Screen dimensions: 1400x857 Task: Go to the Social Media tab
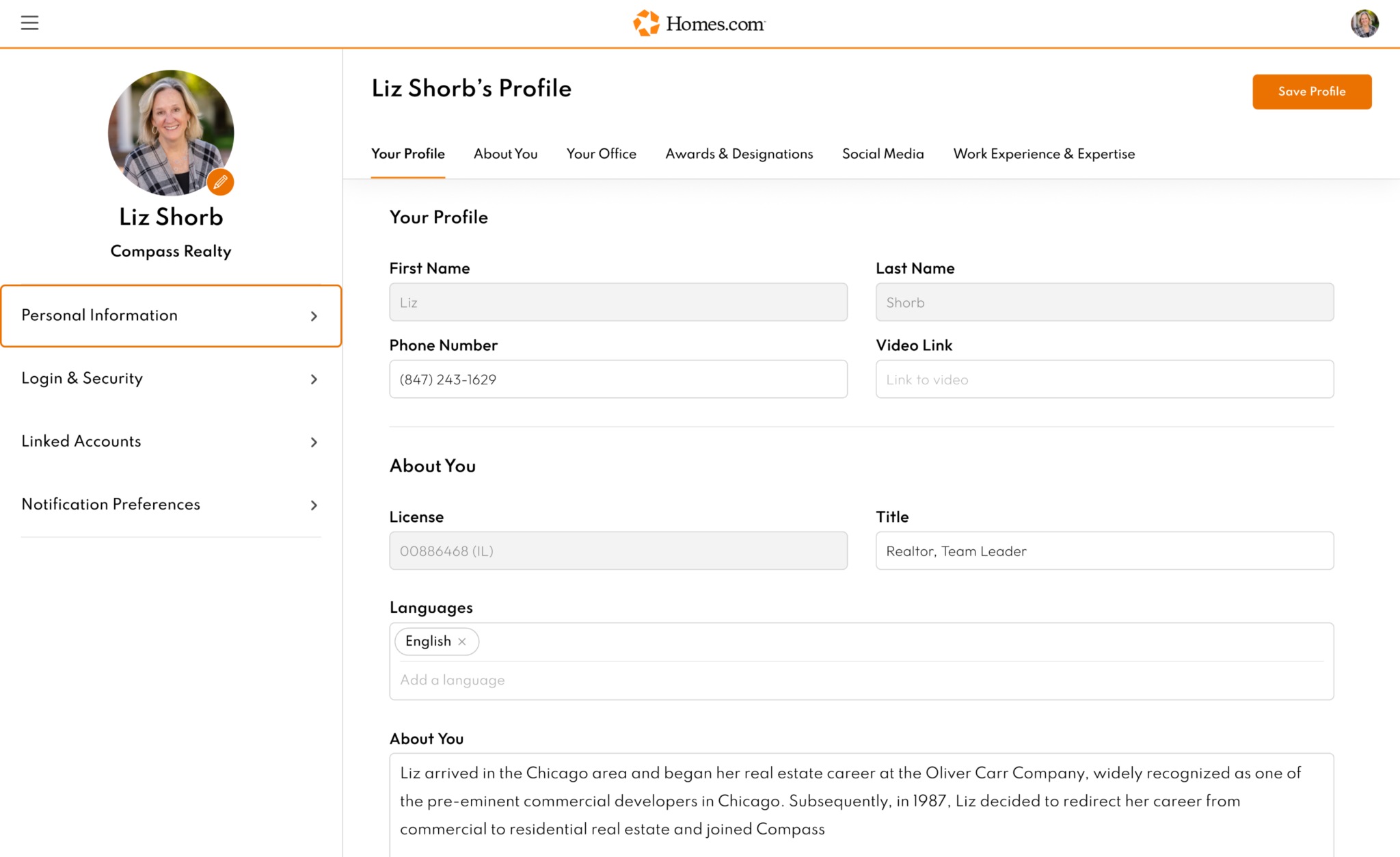(883, 154)
